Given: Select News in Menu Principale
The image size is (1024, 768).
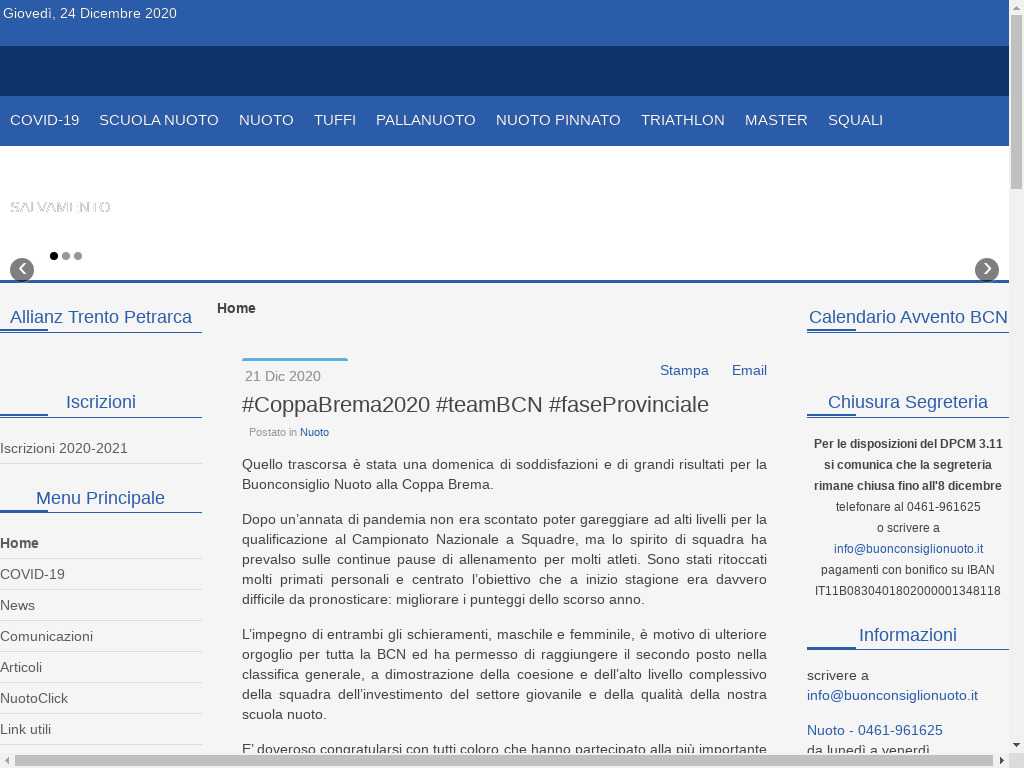Looking at the screenshot, I should [x=18, y=605].
